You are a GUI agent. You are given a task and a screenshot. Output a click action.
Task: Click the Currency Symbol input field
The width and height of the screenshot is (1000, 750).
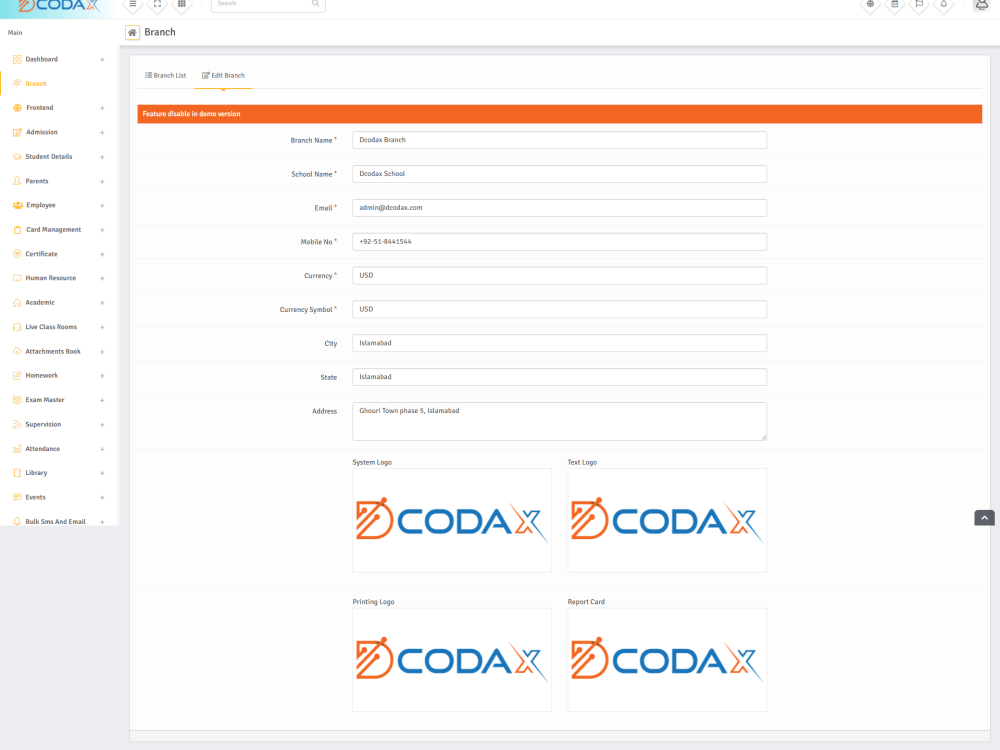559,309
